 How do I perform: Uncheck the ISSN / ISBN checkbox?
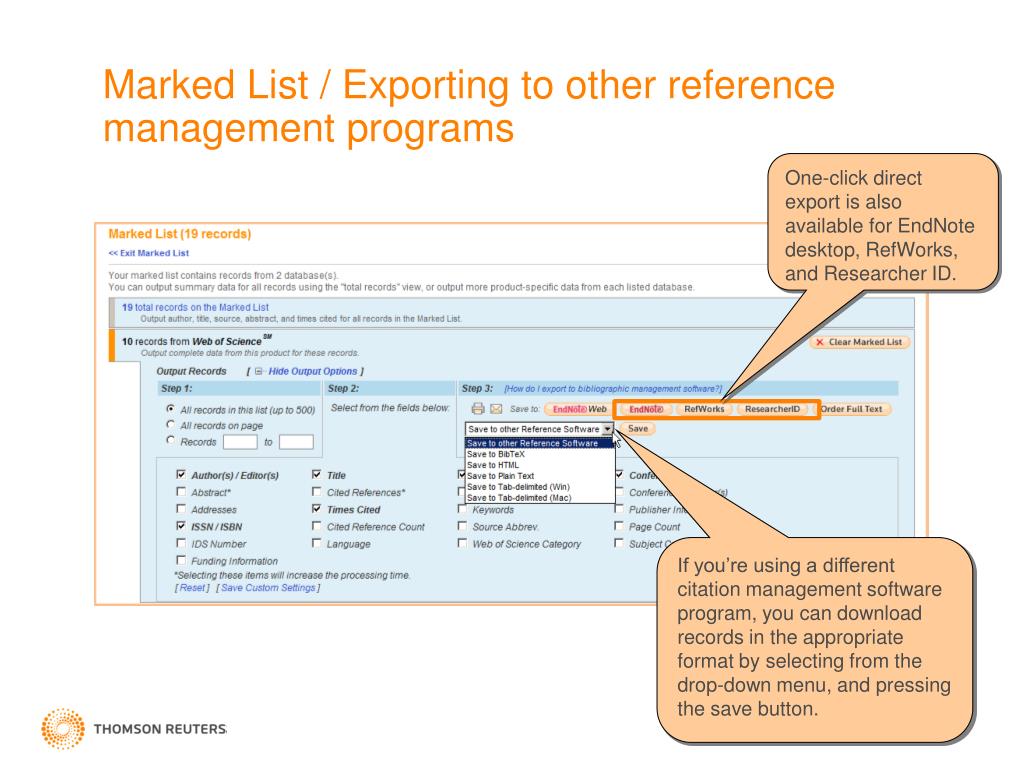(181, 526)
